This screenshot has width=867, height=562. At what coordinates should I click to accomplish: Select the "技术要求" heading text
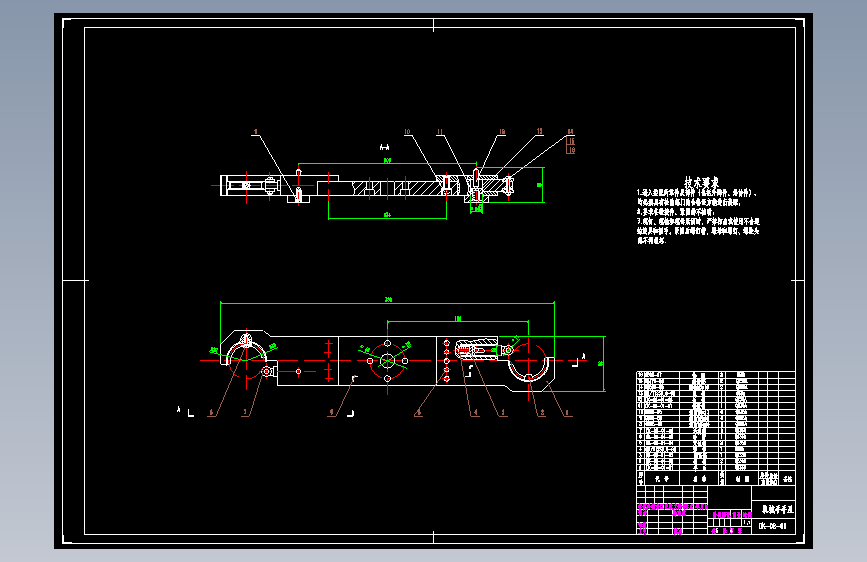click(x=701, y=182)
